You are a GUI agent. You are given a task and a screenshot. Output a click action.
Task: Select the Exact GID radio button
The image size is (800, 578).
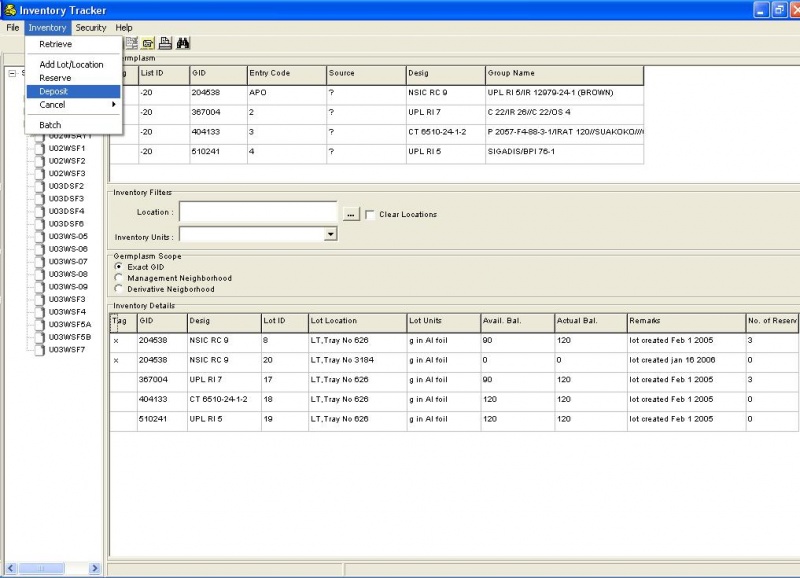point(119,267)
